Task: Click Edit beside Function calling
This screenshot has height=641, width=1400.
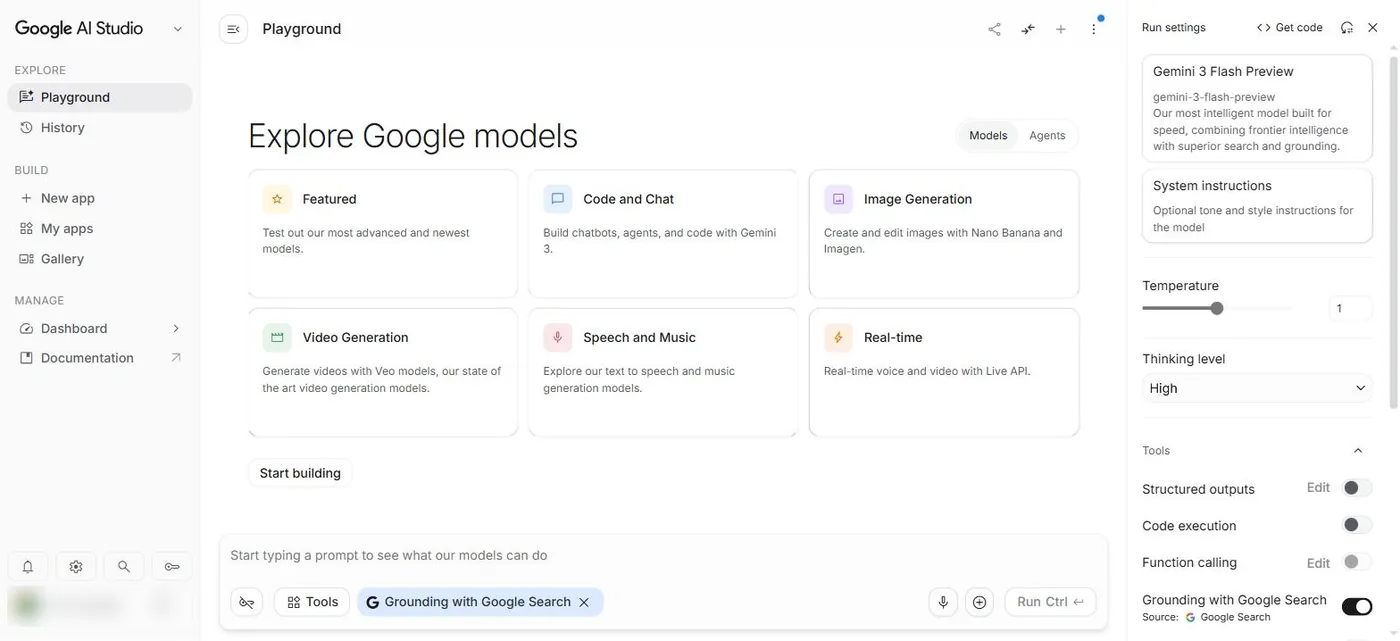Action: click(x=1318, y=563)
